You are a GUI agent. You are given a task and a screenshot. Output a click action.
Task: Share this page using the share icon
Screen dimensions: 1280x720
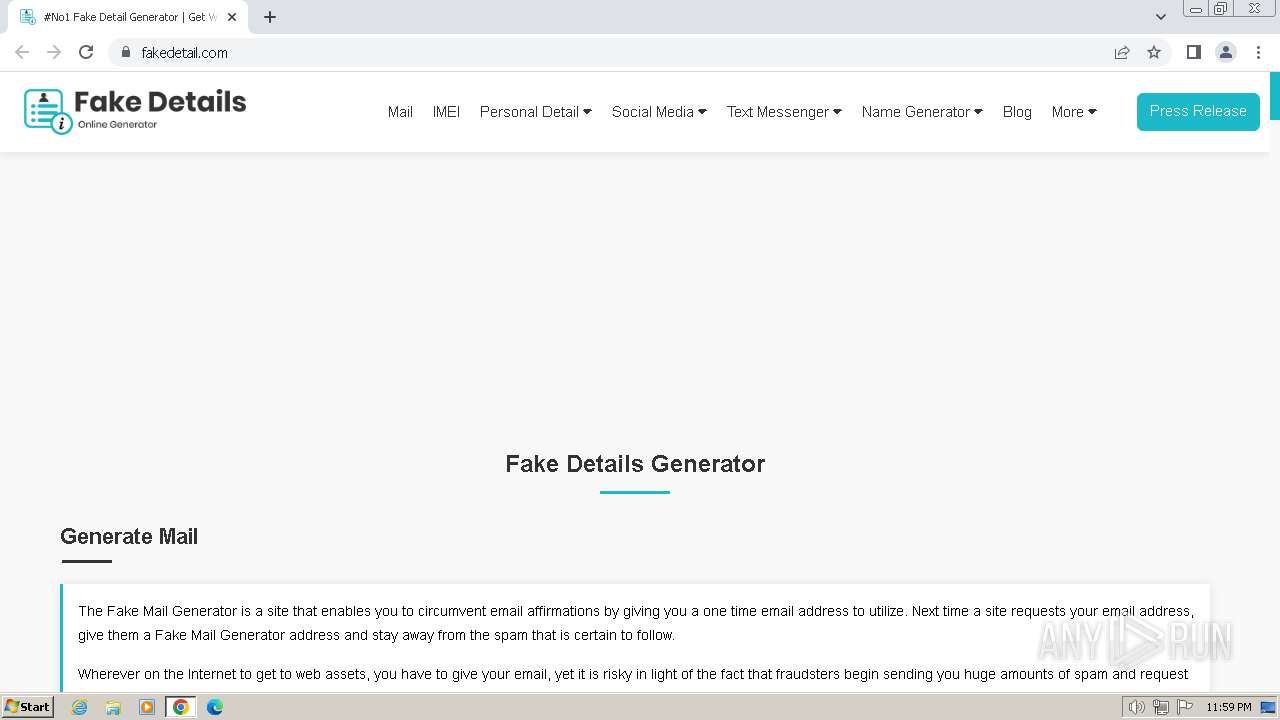pos(1122,52)
